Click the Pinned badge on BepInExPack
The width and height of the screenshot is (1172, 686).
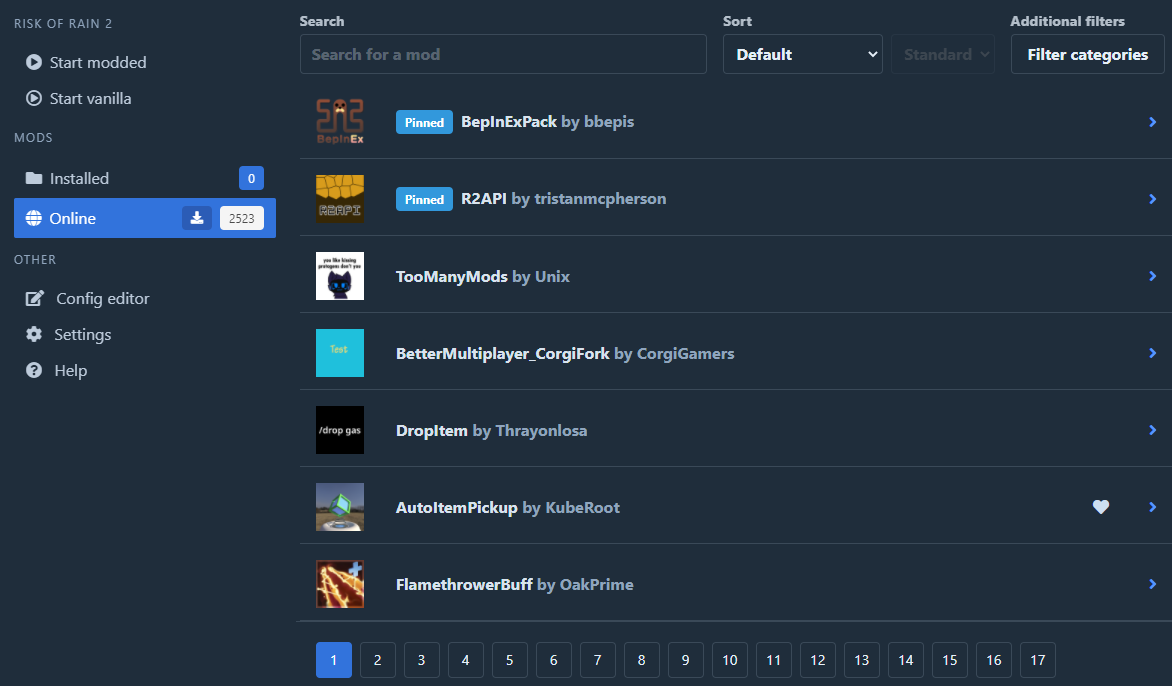424,122
